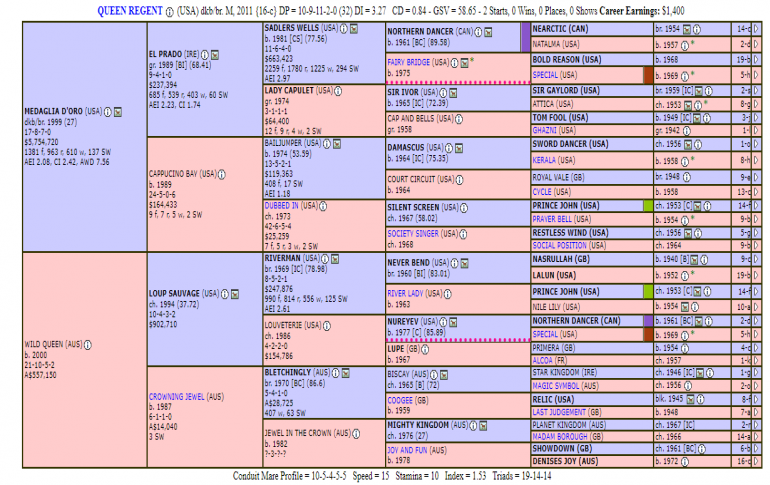Click the arrow ending the Nasrullah row
Screen dimensions: 770x485
[756, 259]
